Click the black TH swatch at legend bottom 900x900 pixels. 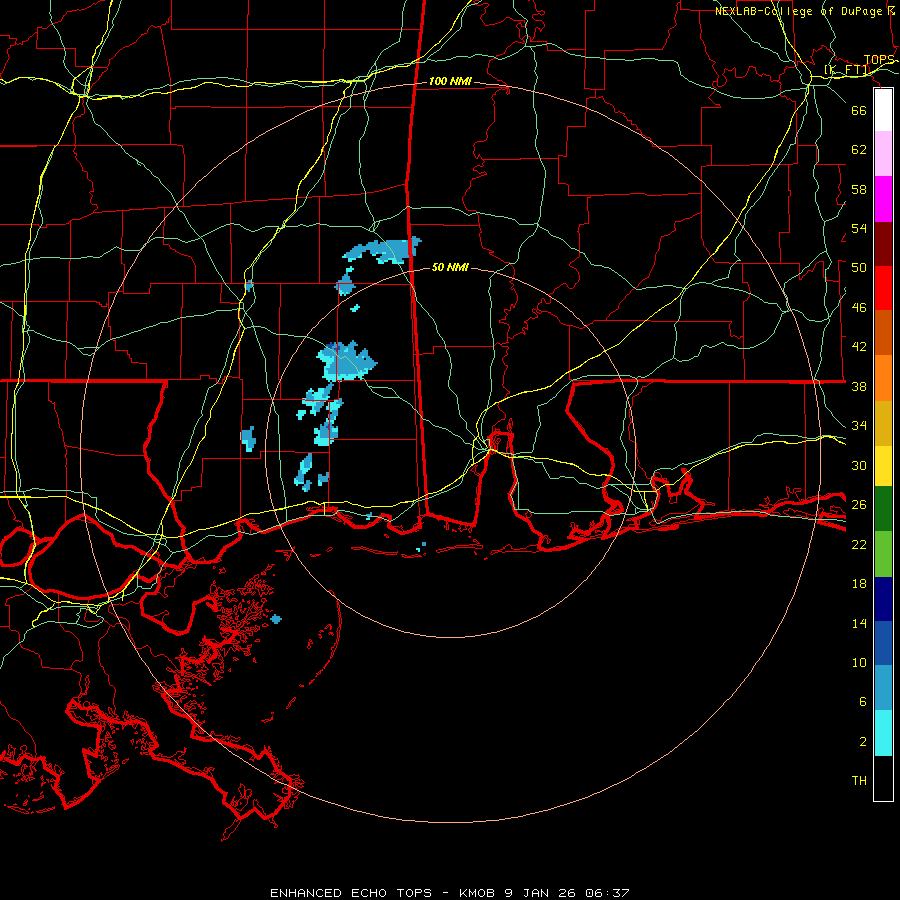tap(883, 778)
